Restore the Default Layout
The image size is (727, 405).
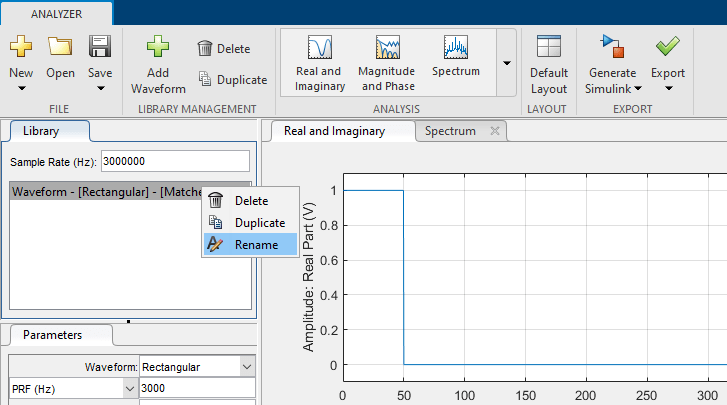pos(549,65)
